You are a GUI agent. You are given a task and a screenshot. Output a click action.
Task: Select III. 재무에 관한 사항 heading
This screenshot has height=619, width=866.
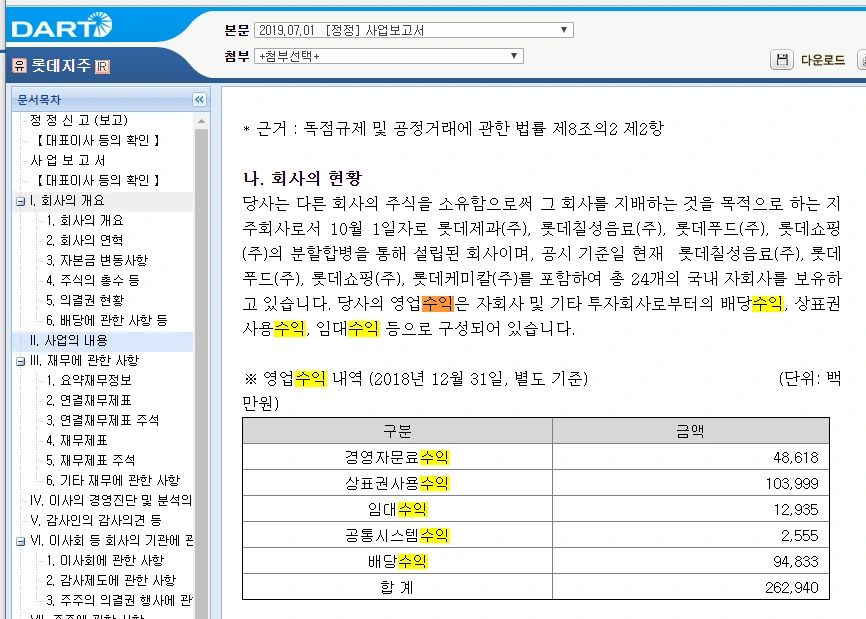click(x=85, y=361)
